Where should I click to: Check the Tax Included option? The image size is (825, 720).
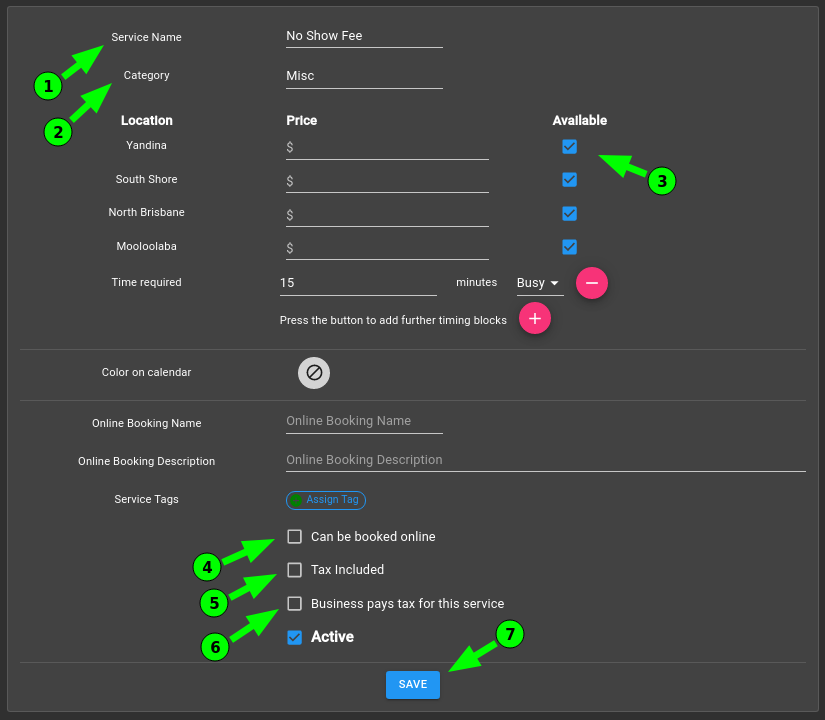[295, 570]
